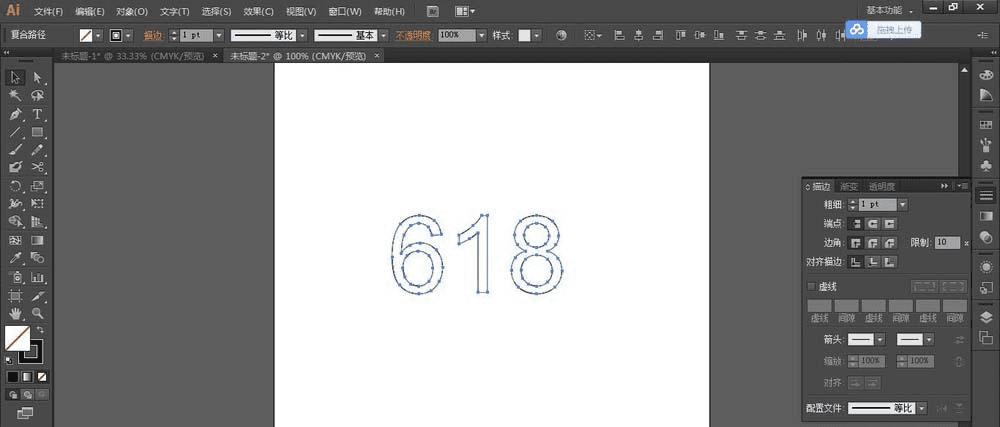1000x427 pixels.
Task: Select the Hand tool
Action: [16, 314]
